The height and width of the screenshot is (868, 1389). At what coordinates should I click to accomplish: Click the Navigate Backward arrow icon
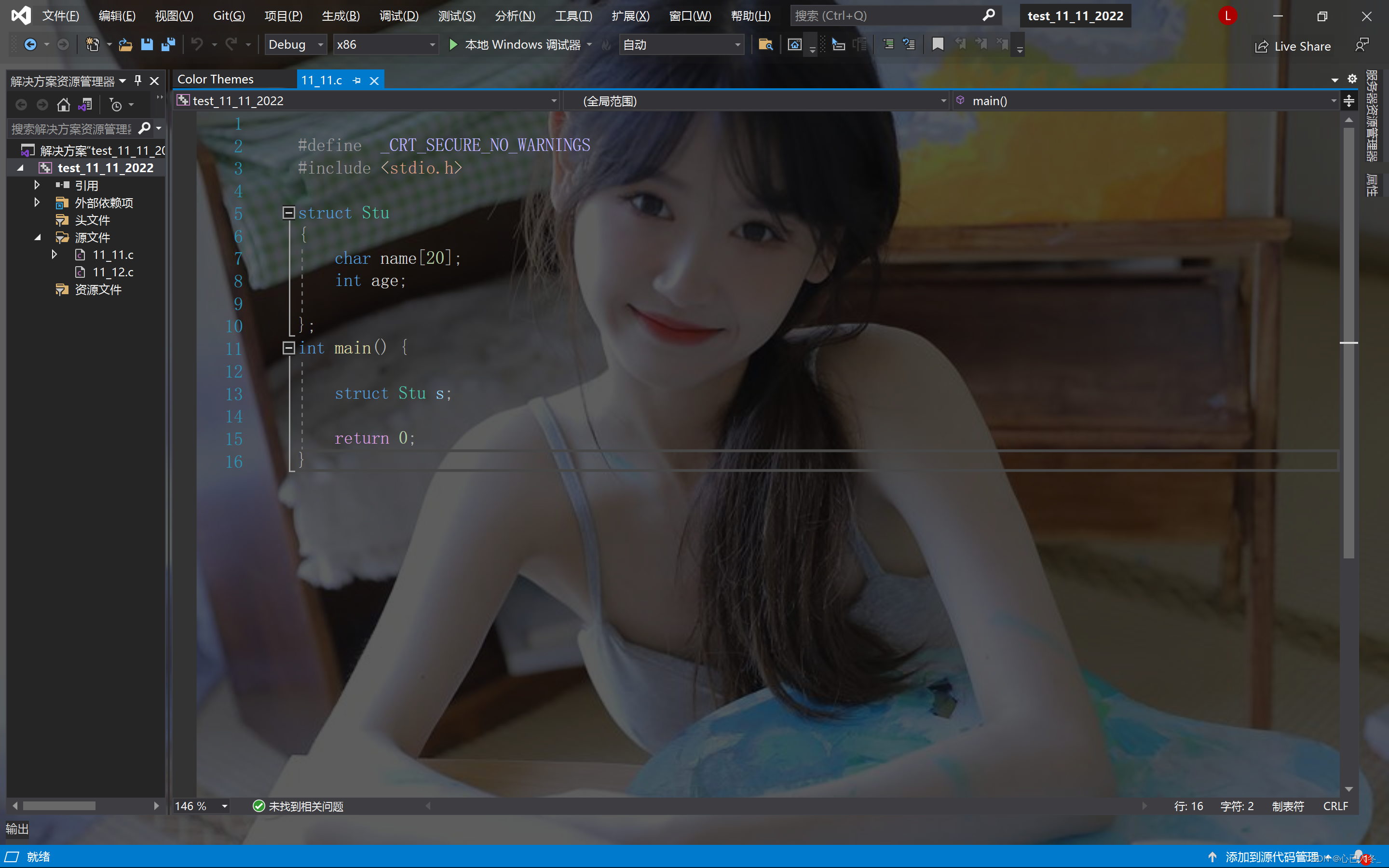(30, 45)
